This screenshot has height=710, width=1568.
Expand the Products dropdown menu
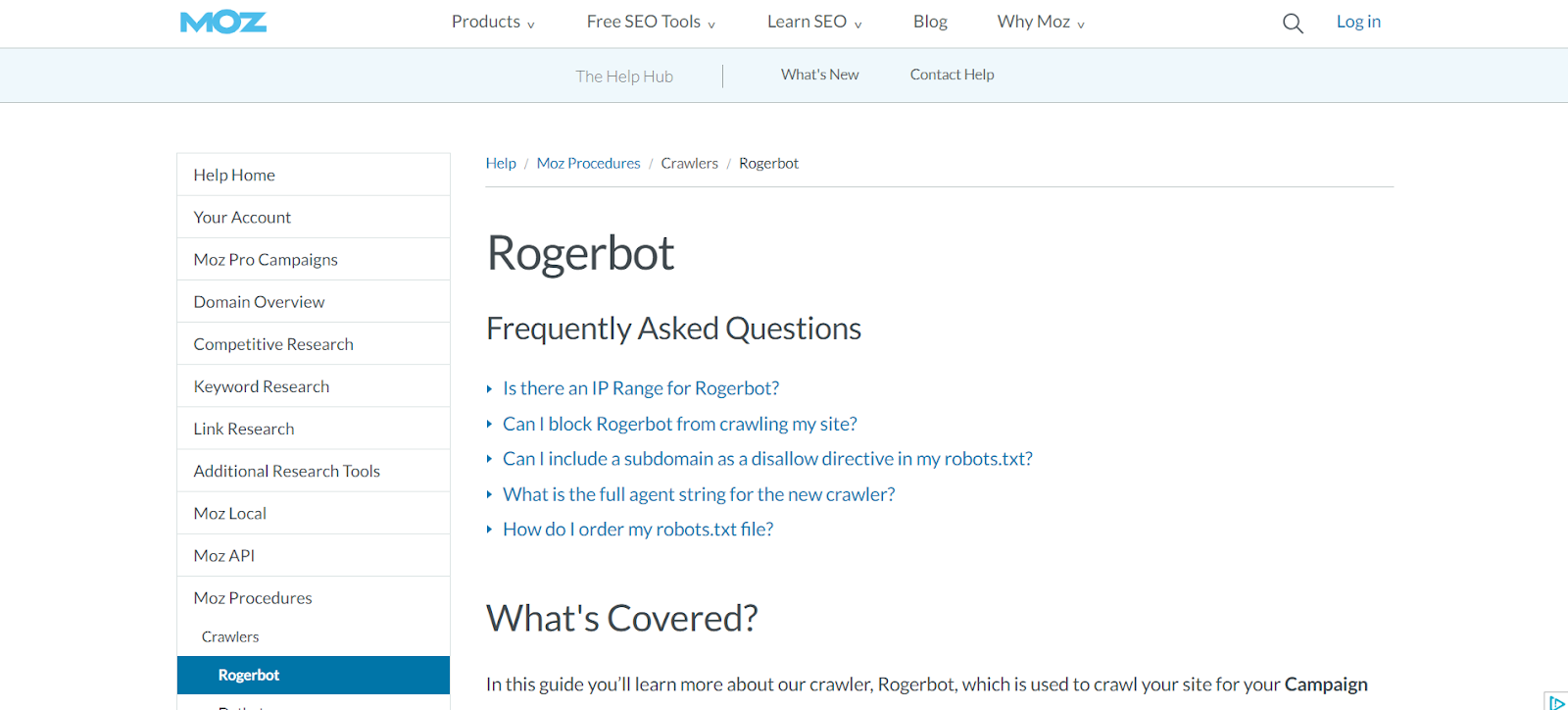click(x=493, y=22)
